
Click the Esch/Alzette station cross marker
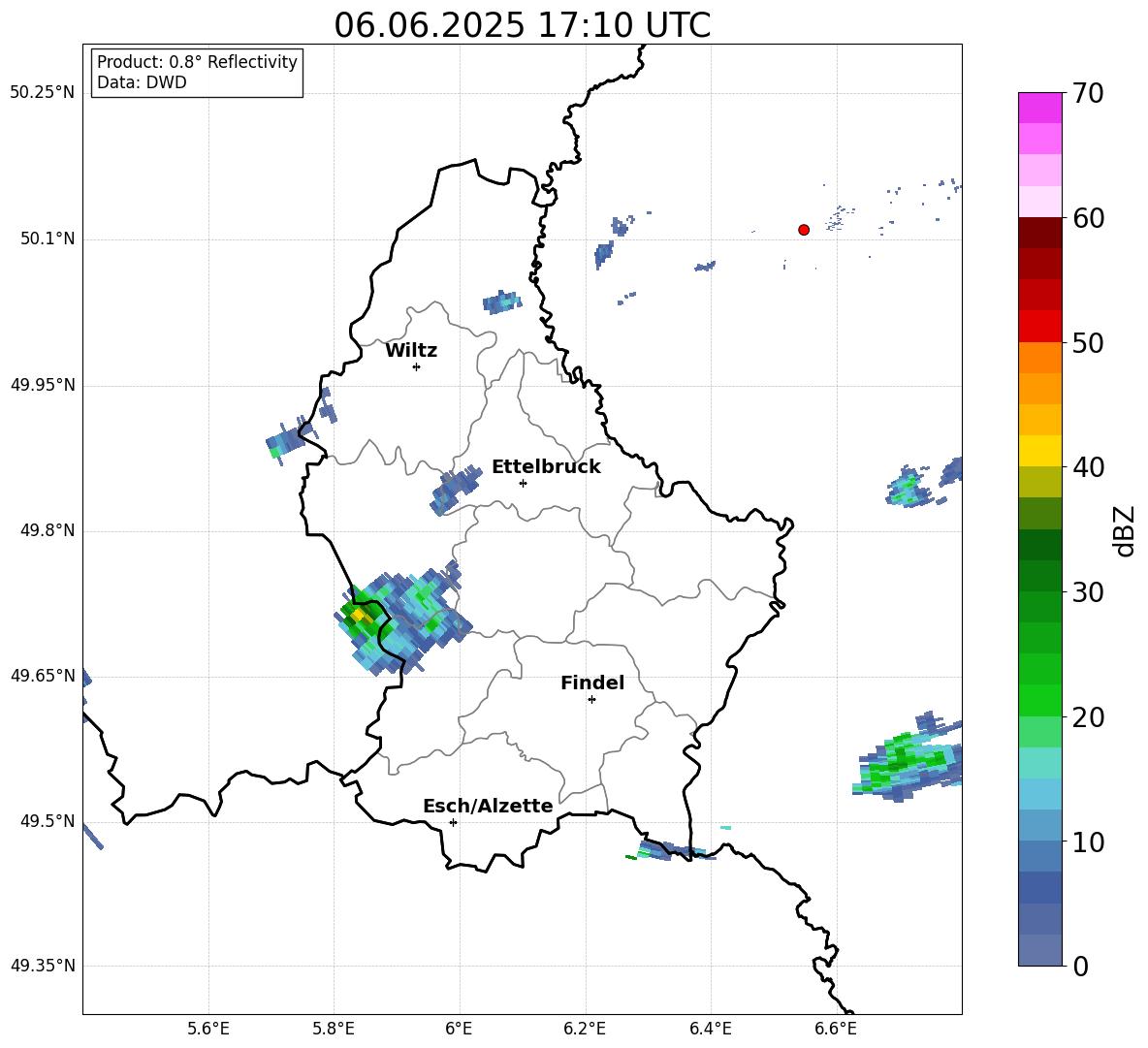coord(453,822)
